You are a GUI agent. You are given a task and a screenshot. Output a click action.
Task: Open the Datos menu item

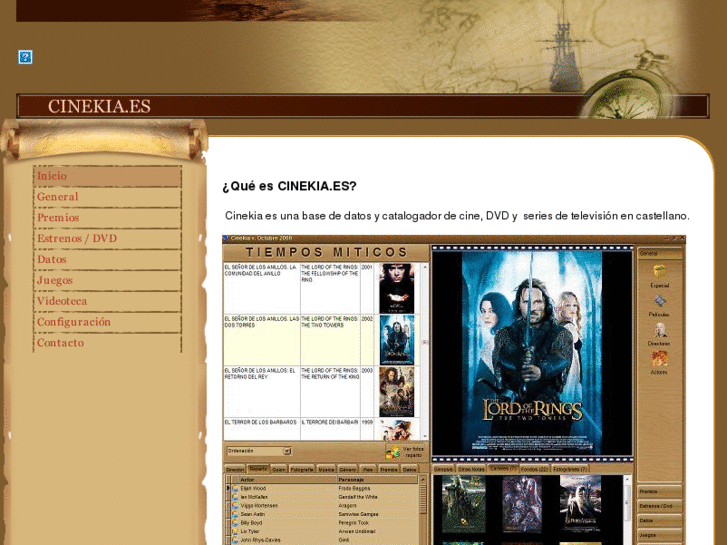[108, 260]
